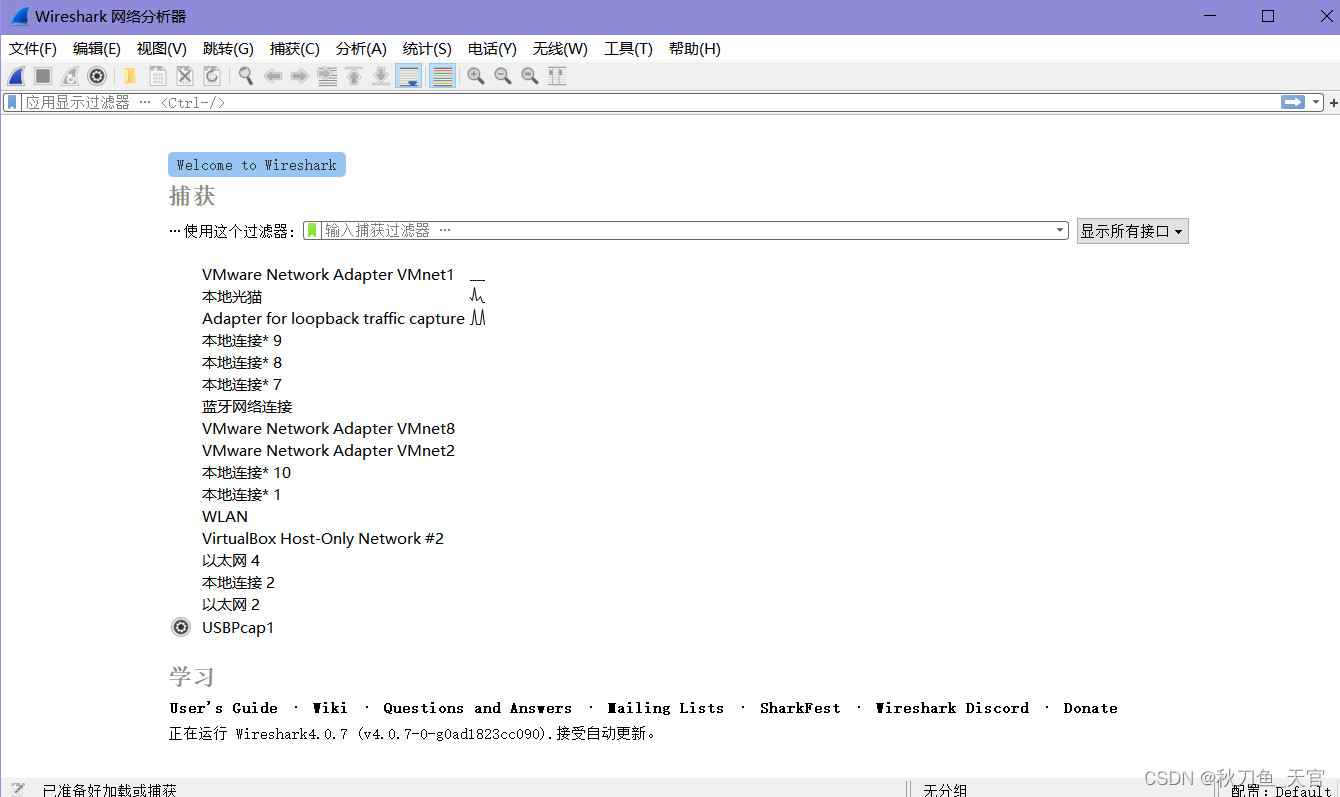Zoom out on the main window text
Image resolution: width=1340 pixels, height=797 pixels.
503,76
